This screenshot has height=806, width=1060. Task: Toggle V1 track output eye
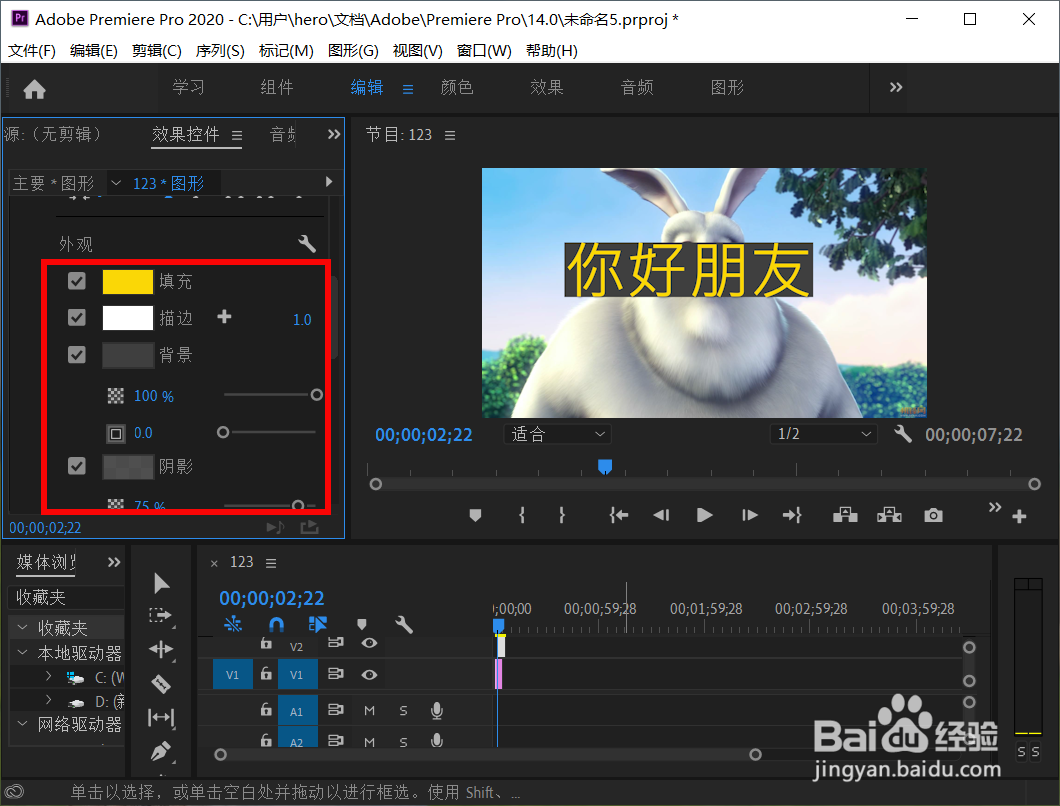[x=369, y=675]
